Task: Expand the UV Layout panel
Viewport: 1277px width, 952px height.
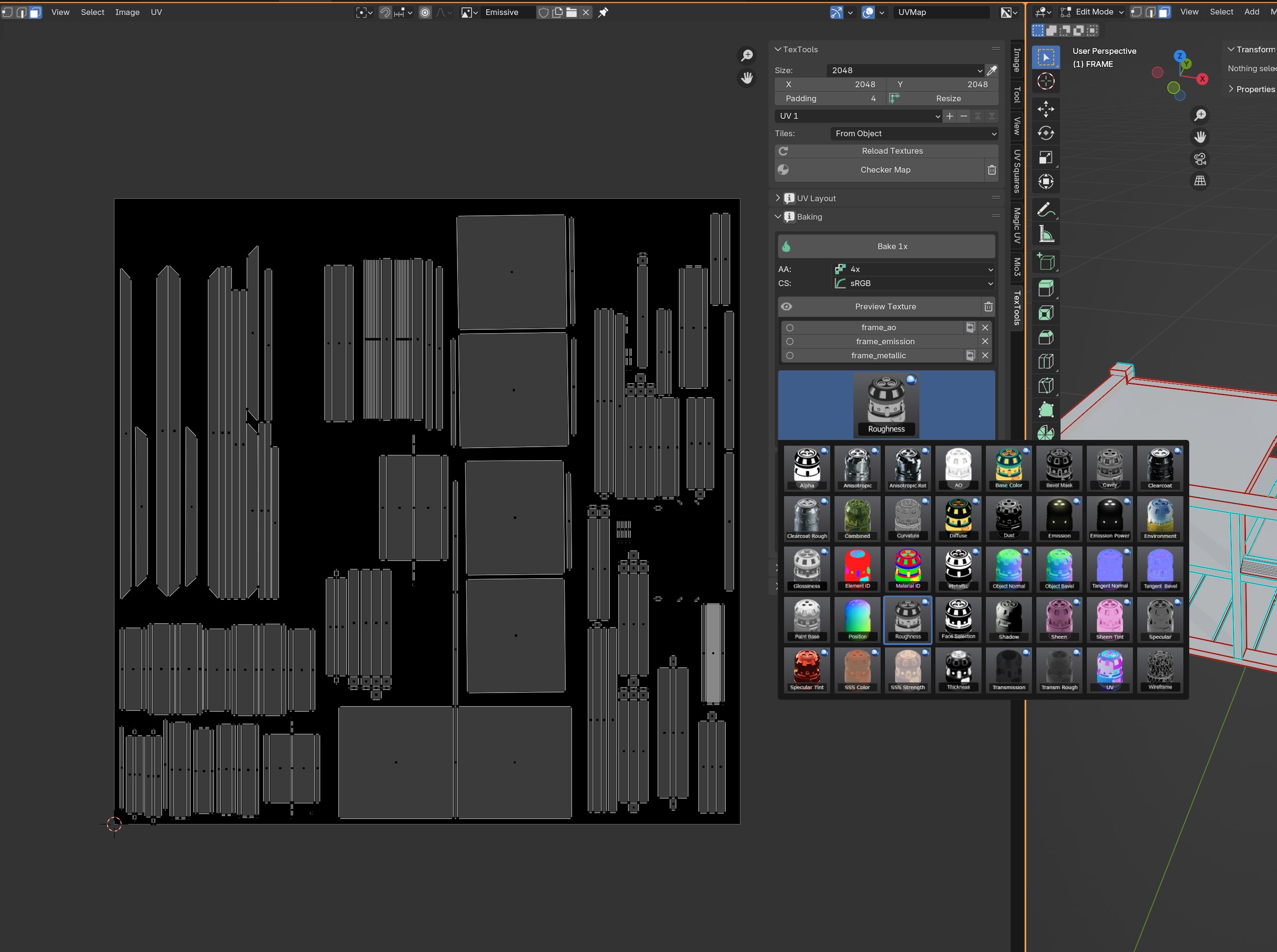Action: coord(778,198)
